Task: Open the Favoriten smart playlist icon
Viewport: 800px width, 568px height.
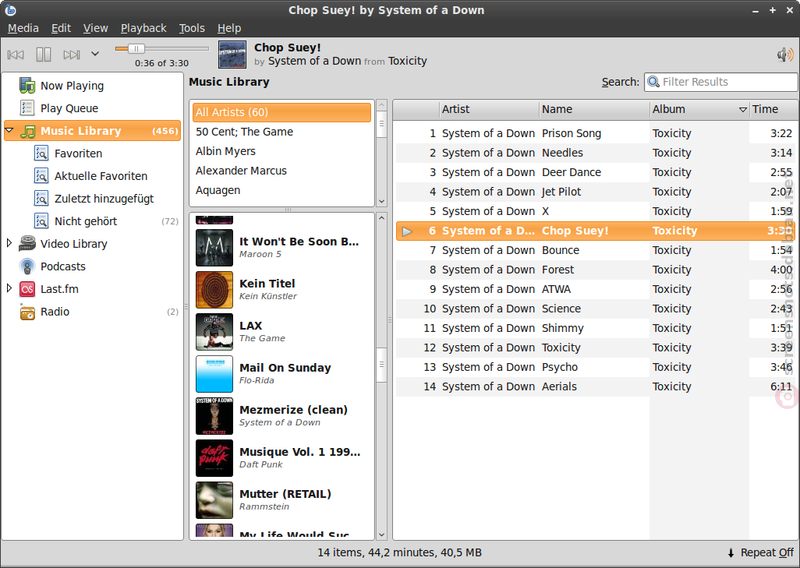Action: pyautogui.click(x=41, y=153)
